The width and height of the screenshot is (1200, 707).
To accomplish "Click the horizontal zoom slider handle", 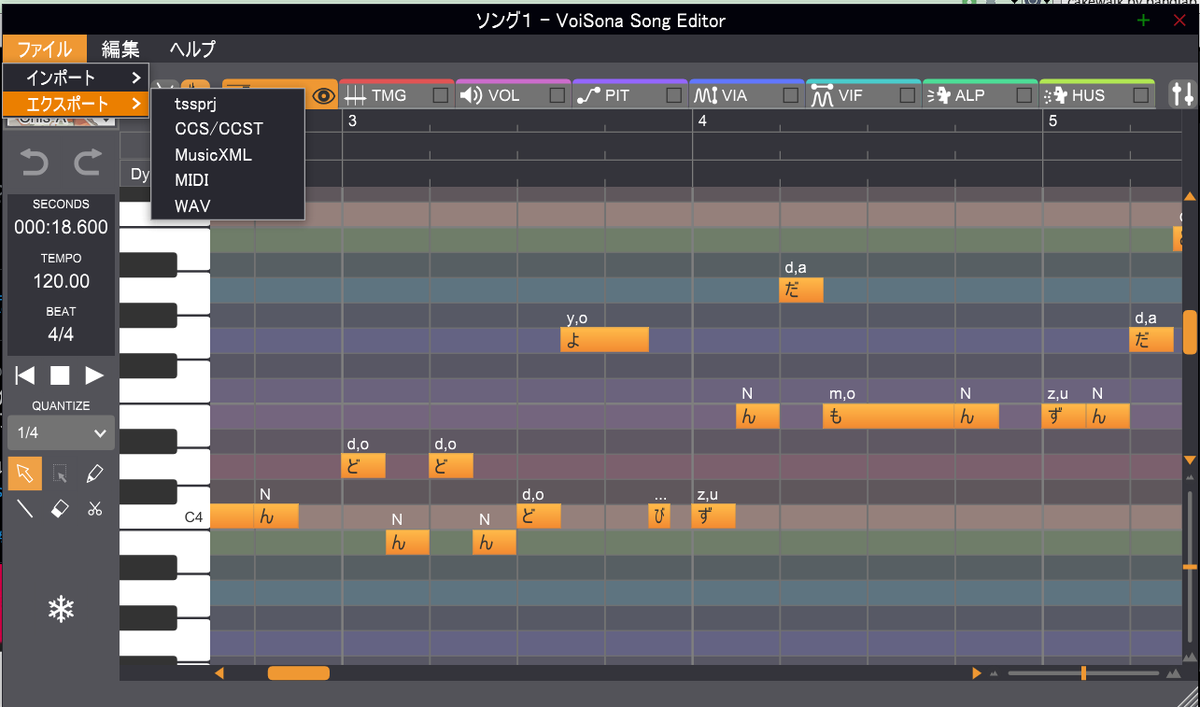I will (1083, 673).
